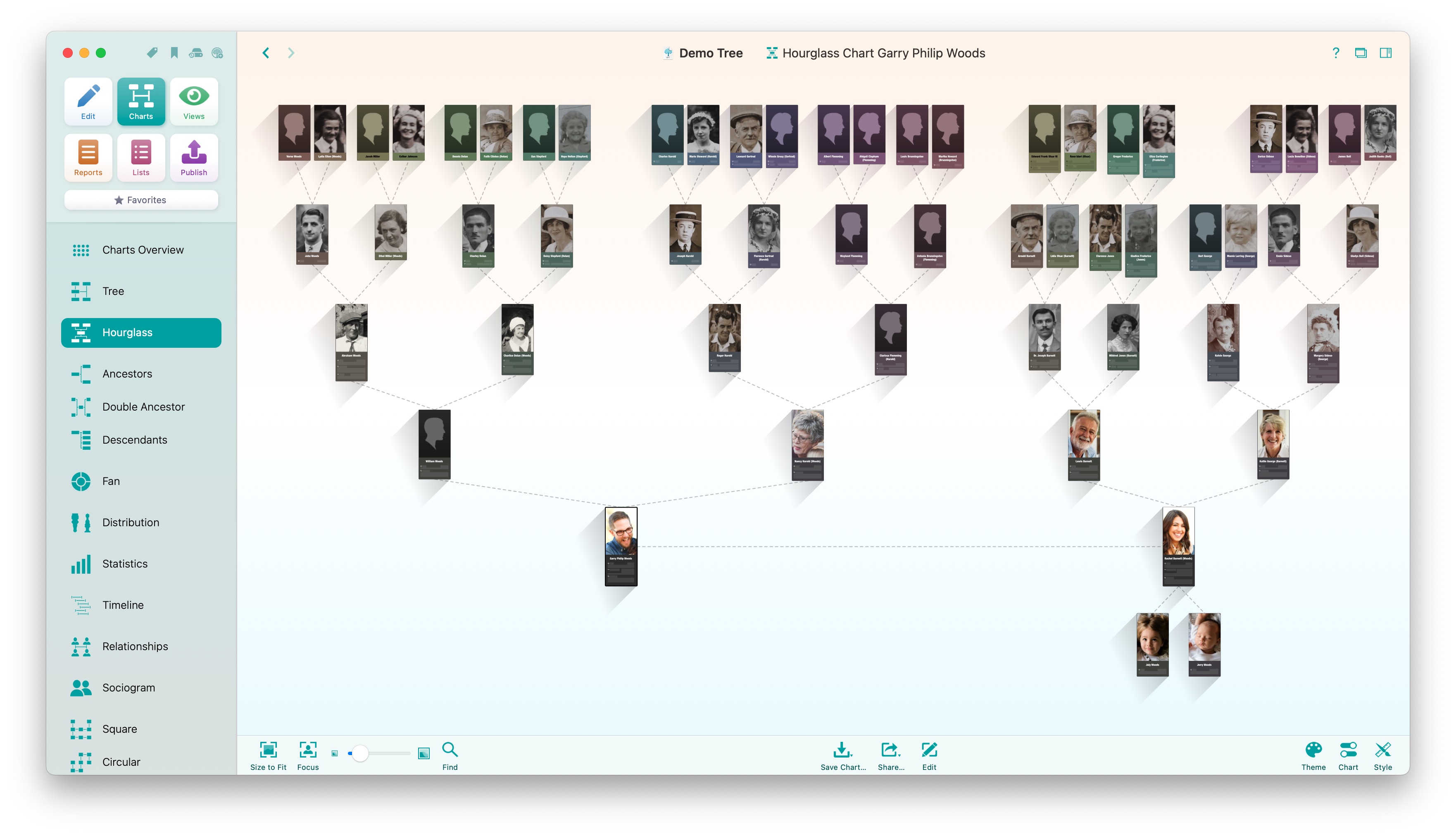Toggle the window display mode icon

click(x=1360, y=53)
